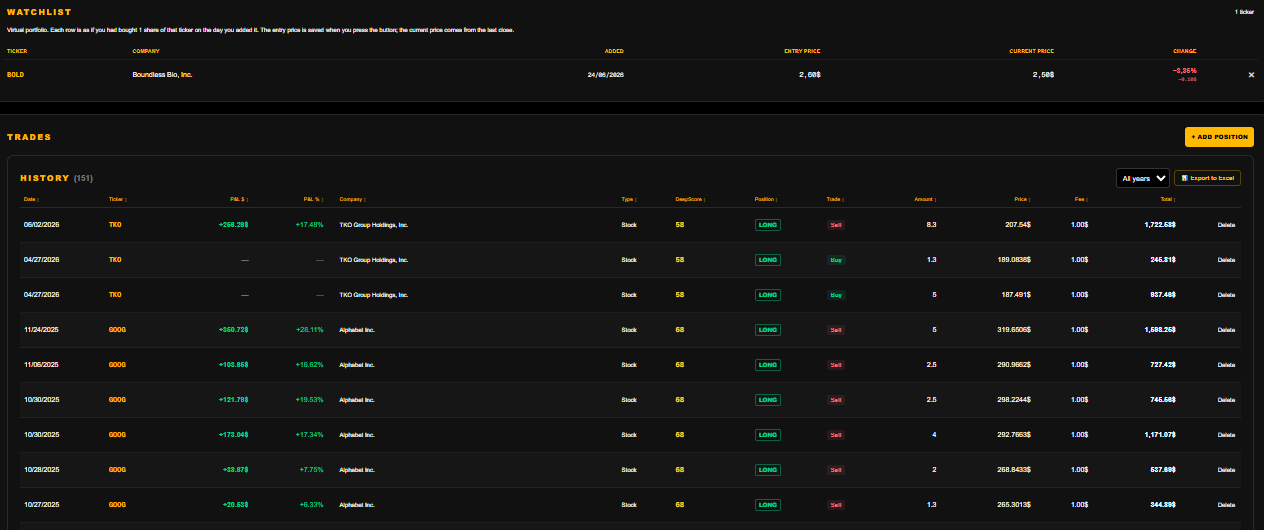Open BOLD ticker in watchlist
The width and height of the screenshot is (1264, 530).
coord(15,75)
